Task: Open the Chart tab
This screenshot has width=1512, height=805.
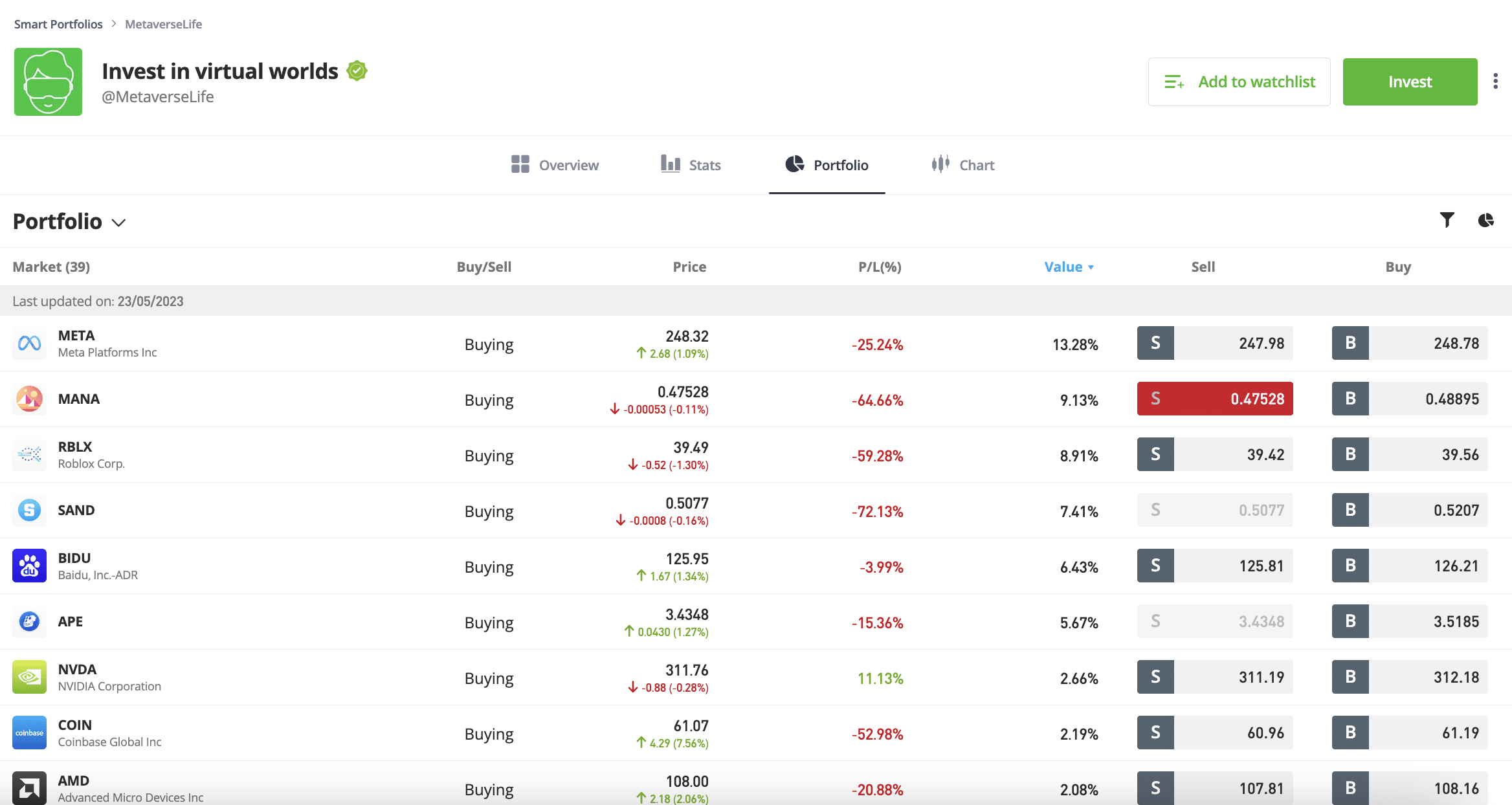Action: 962,165
